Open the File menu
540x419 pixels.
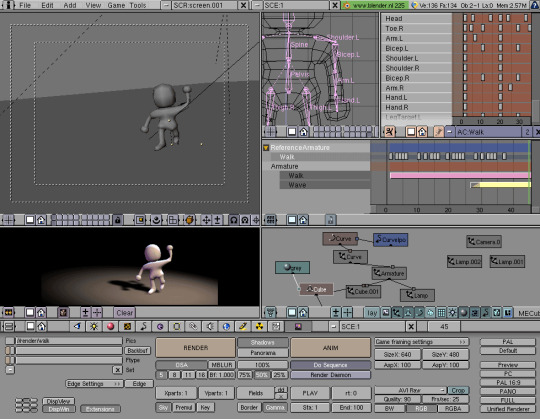[x=25, y=5]
